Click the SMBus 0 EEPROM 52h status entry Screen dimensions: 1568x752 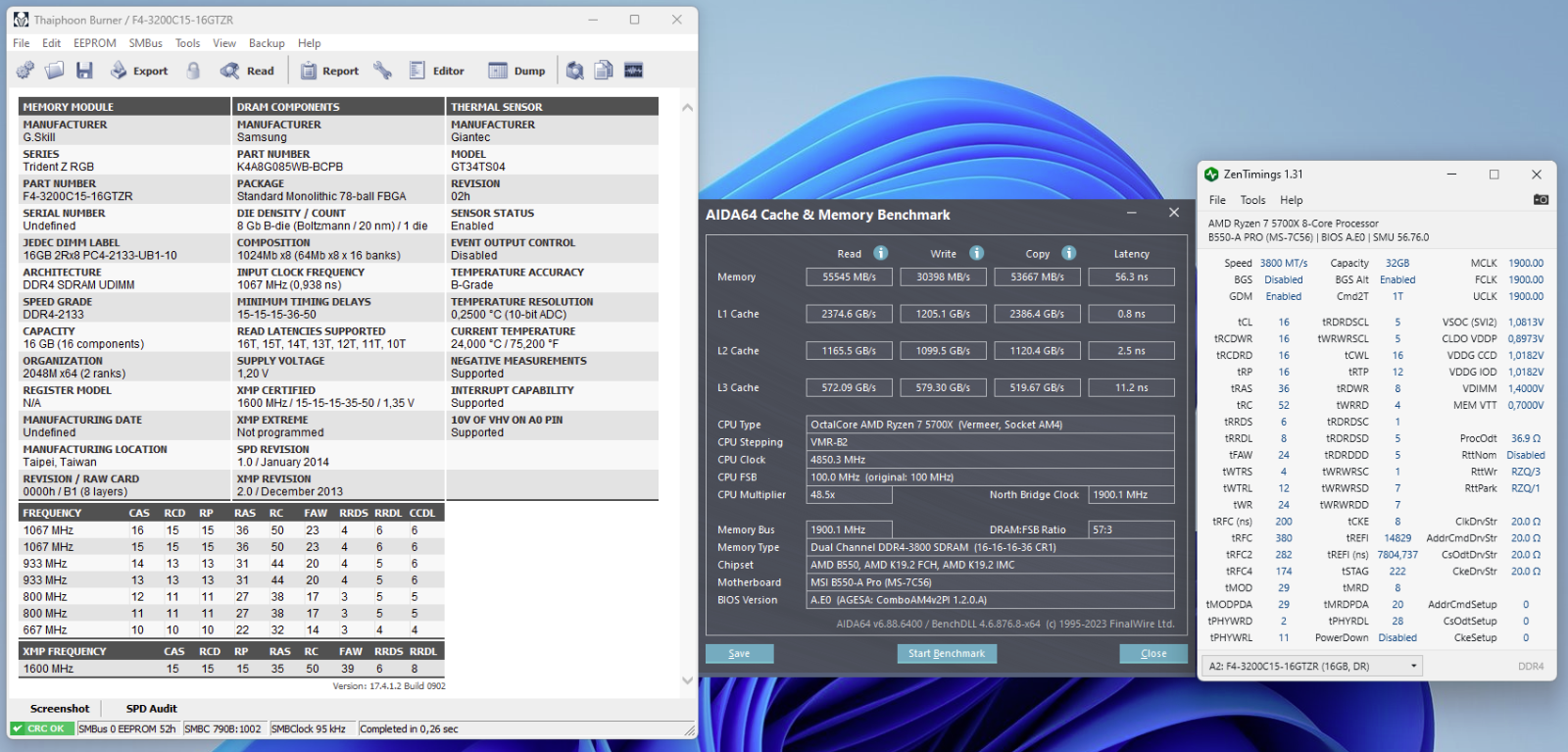point(127,728)
